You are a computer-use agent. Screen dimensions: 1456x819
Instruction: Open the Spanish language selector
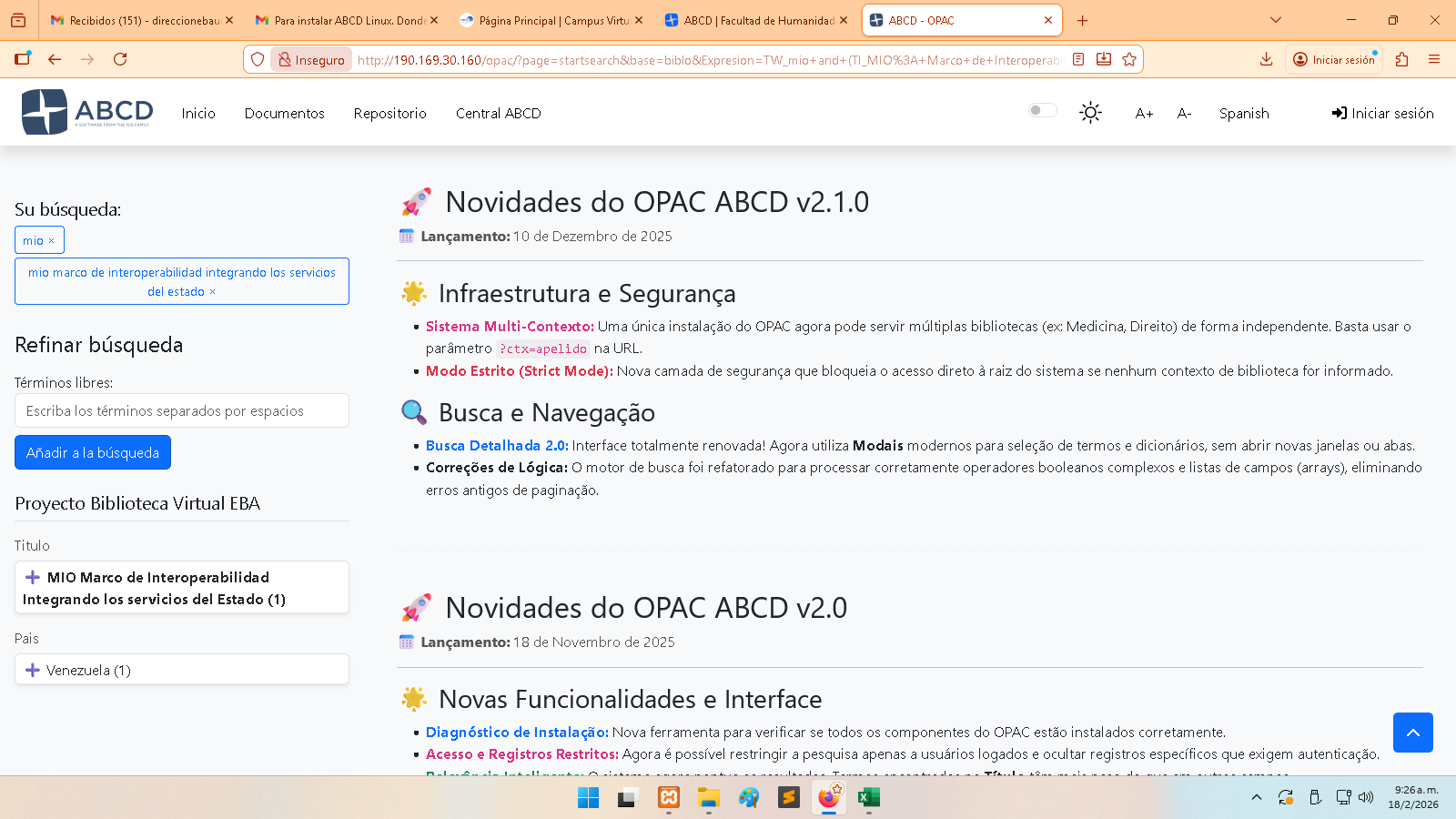click(x=1243, y=114)
